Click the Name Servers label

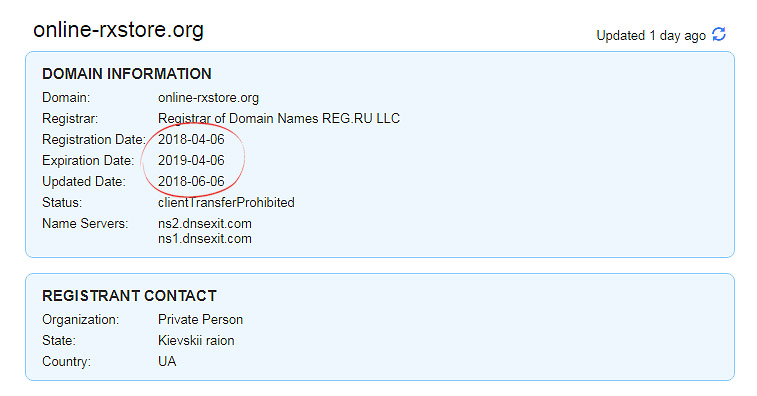(85, 224)
